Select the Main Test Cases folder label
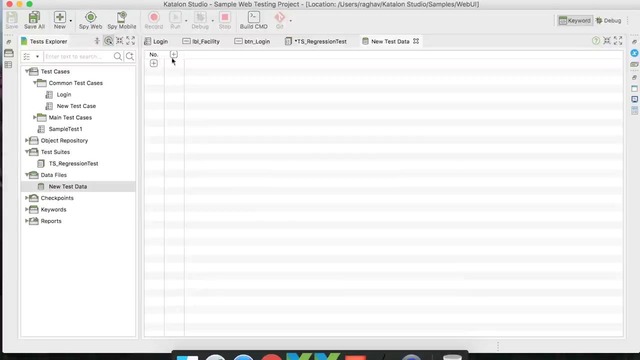The width and height of the screenshot is (640, 360). click(x=70, y=118)
